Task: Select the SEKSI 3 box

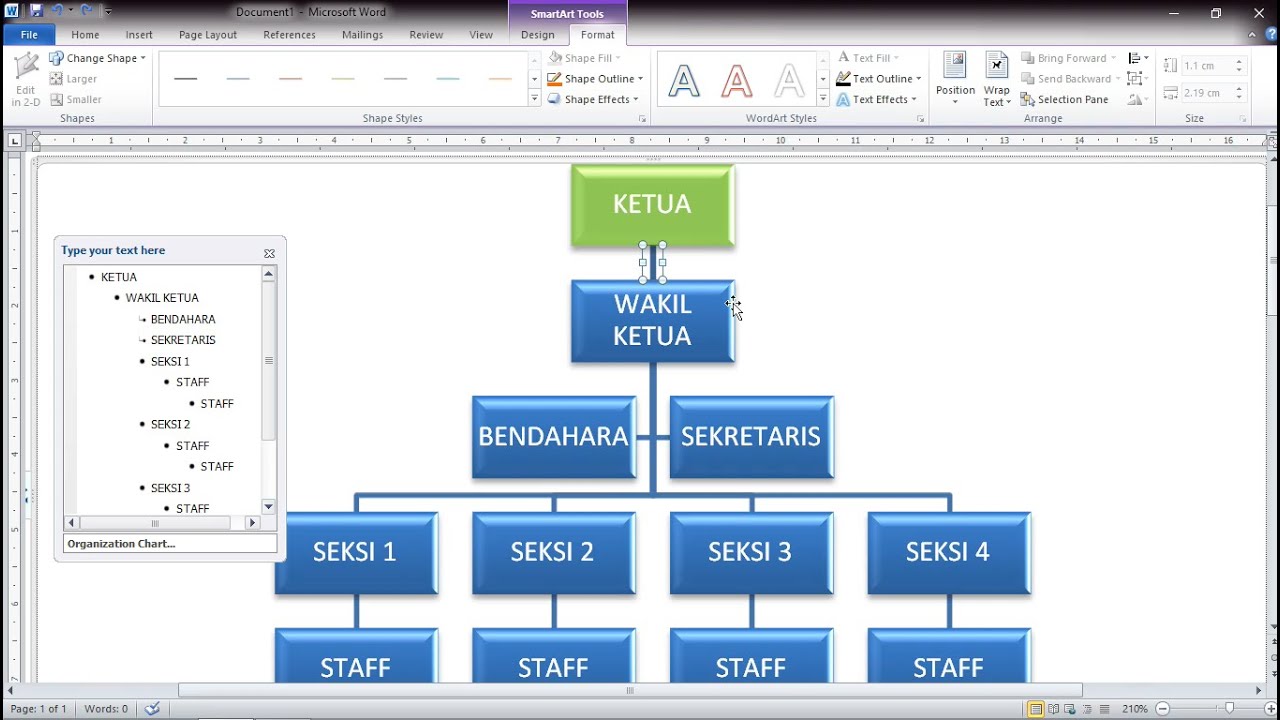Action: 751,553
